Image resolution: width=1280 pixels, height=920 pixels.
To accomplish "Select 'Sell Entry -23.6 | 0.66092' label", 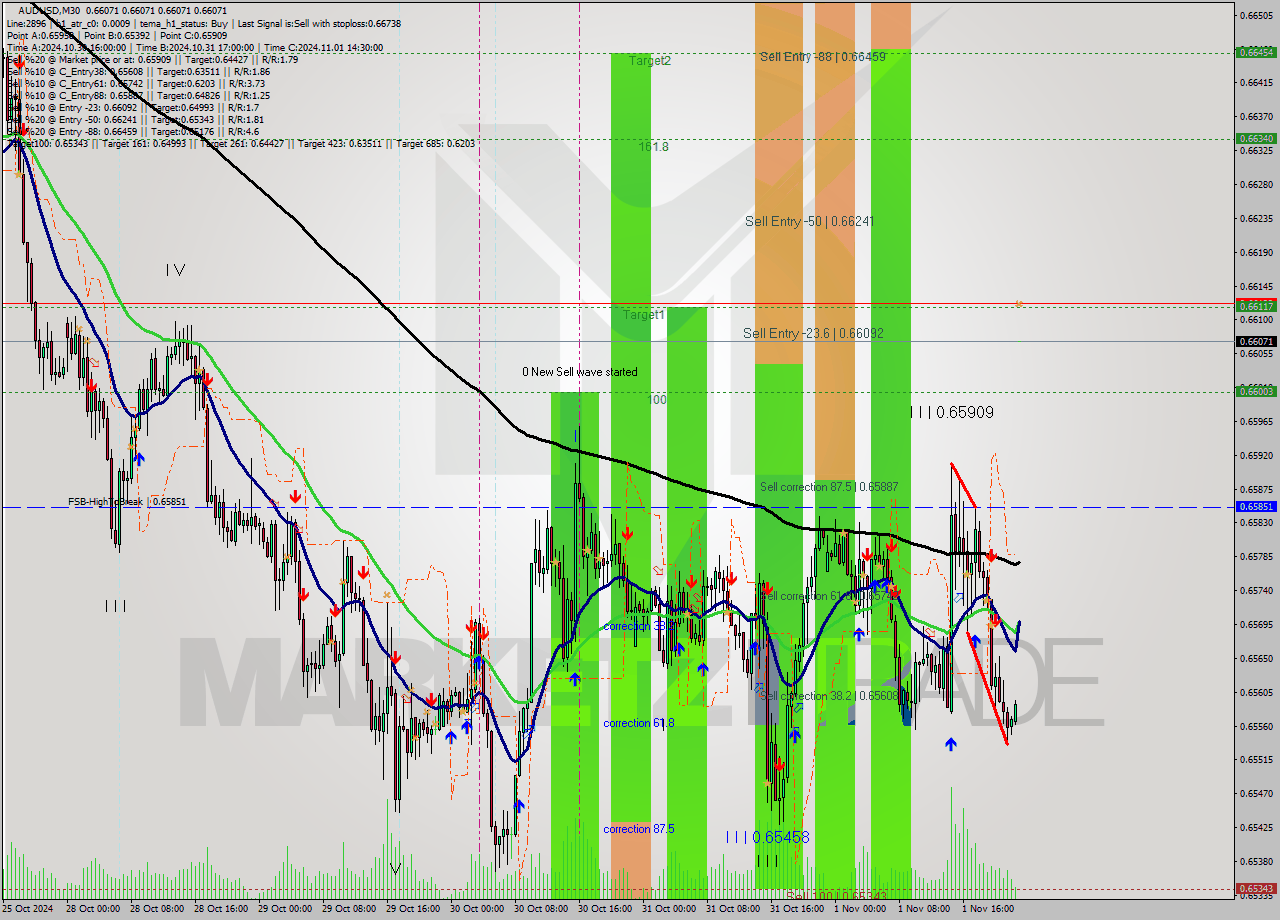I will pyautogui.click(x=813, y=333).
